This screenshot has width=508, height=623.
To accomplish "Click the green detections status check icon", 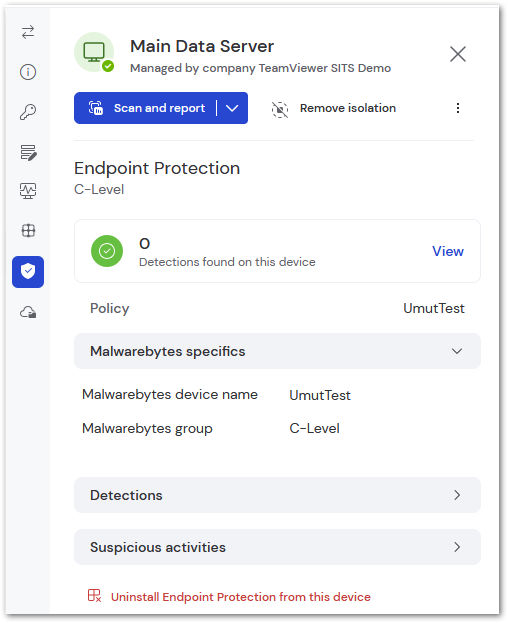I will [107, 251].
